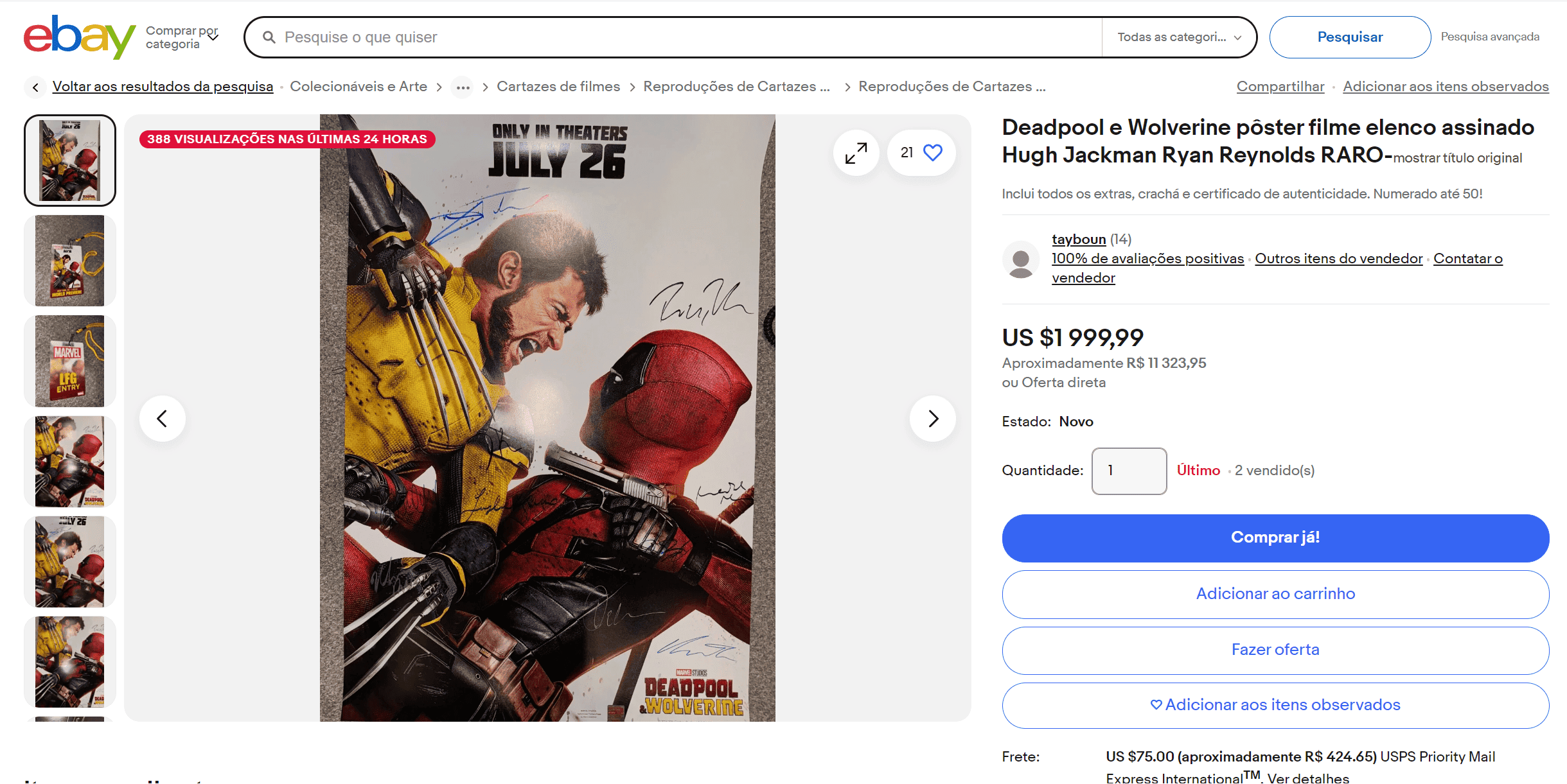
Task: Click the back arrow to search results
Action: [x=35, y=87]
